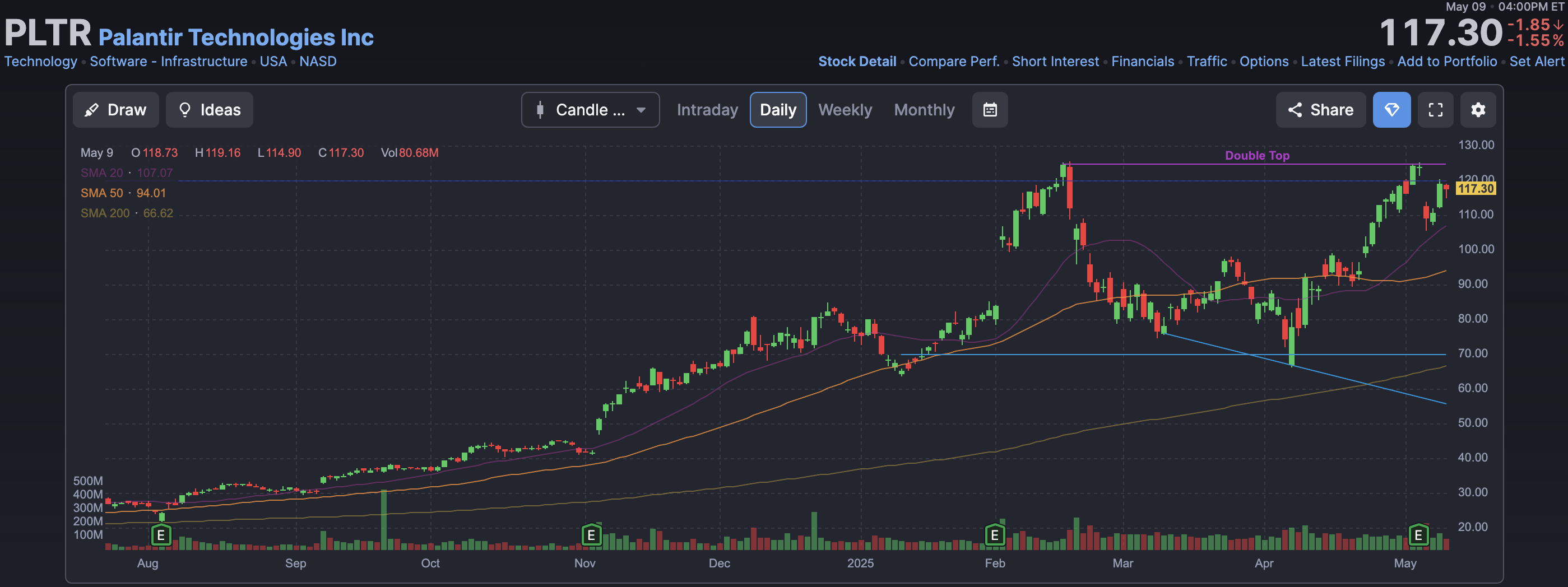Go to Financials
Viewport: 1568px width, 587px height.
(1143, 62)
